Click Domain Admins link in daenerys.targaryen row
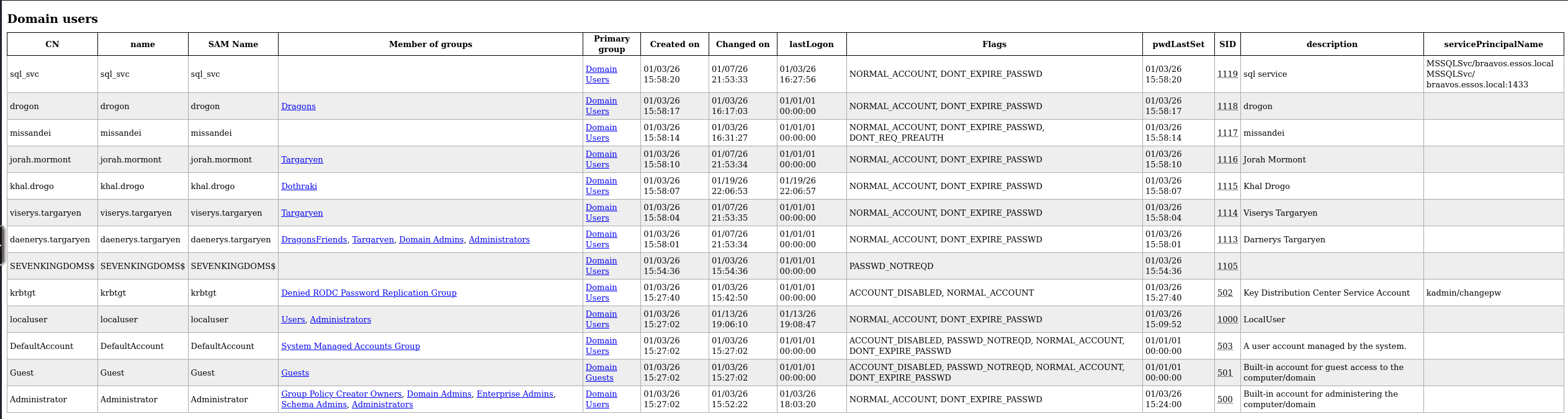The height and width of the screenshot is (419, 1568). pyautogui.click(x=431, y=239)
